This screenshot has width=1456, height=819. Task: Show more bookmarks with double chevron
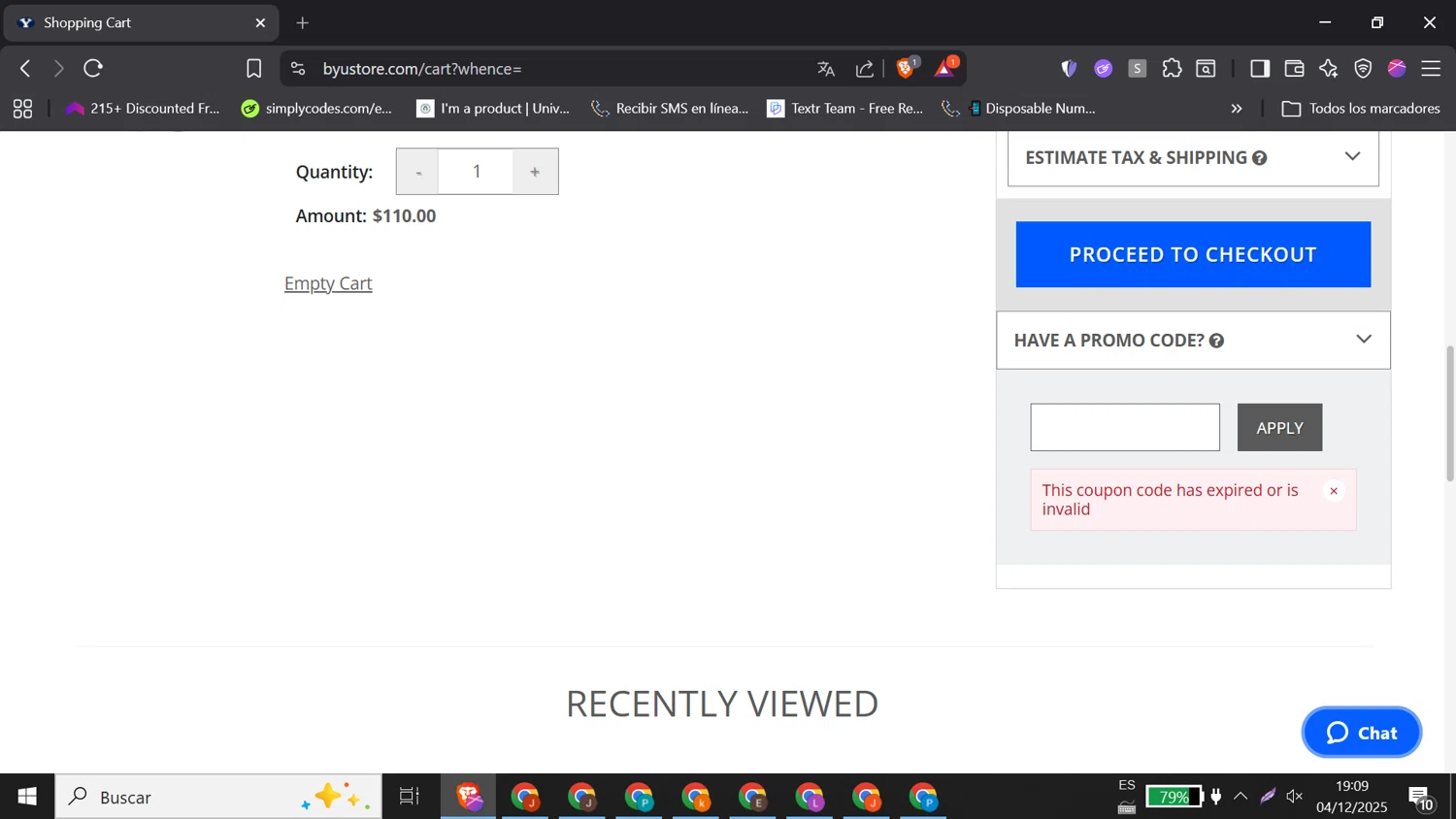[x=1237, y=109]
